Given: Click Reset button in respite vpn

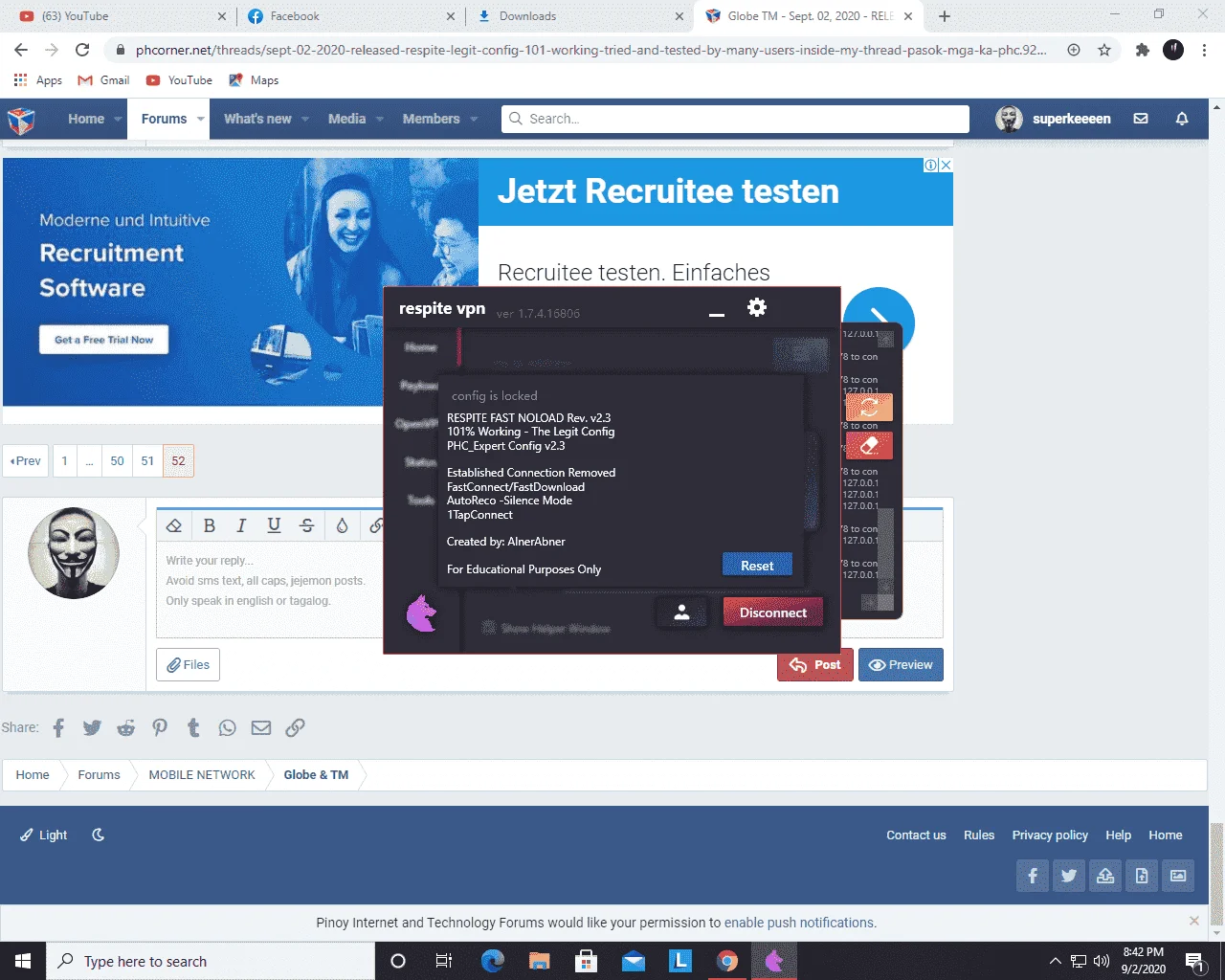Looking at the screenshot, I should 757,566.
